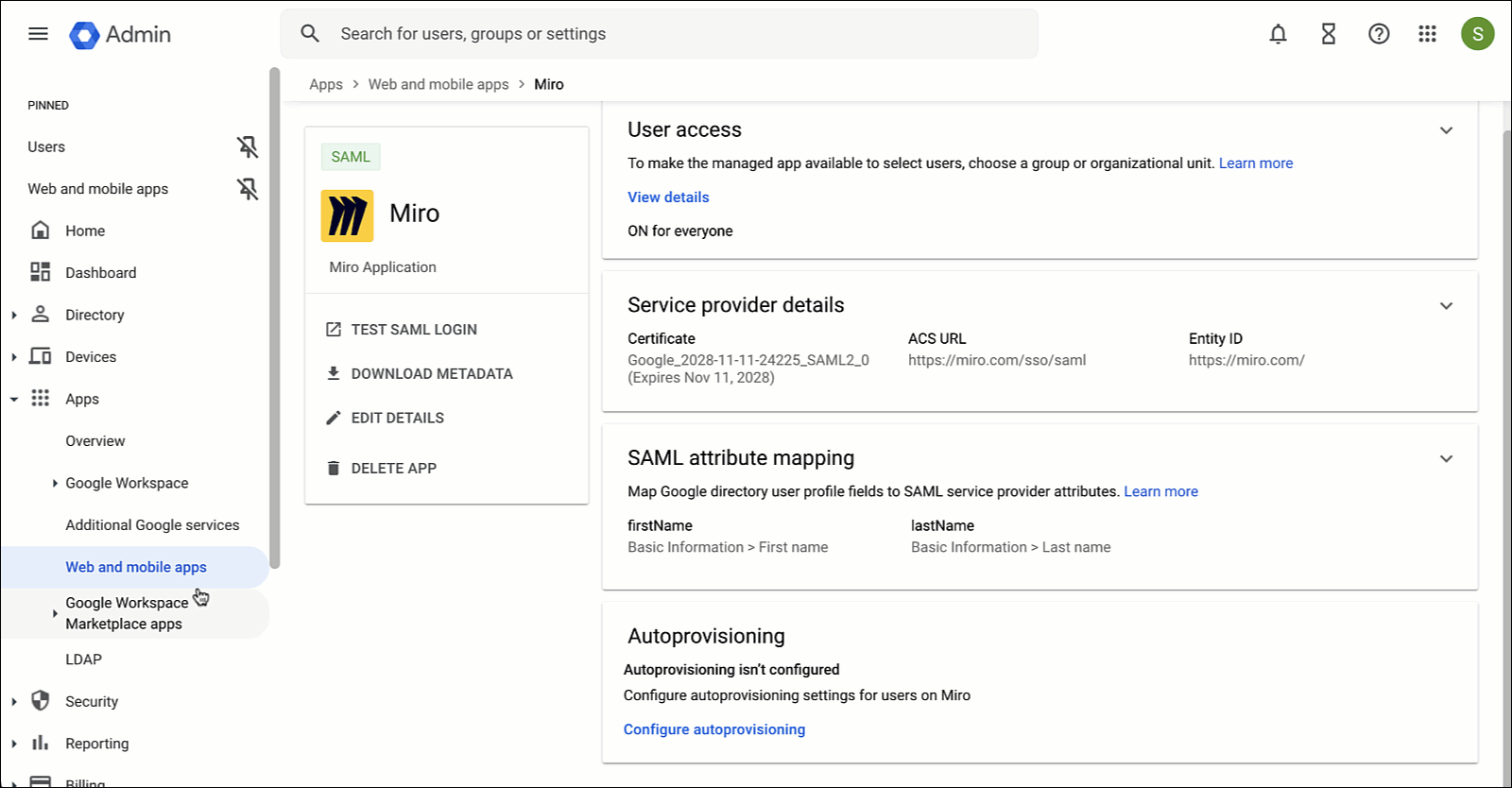Open View details link
The width and height of the screenshot is (1512, 788).
click(668, 197)
